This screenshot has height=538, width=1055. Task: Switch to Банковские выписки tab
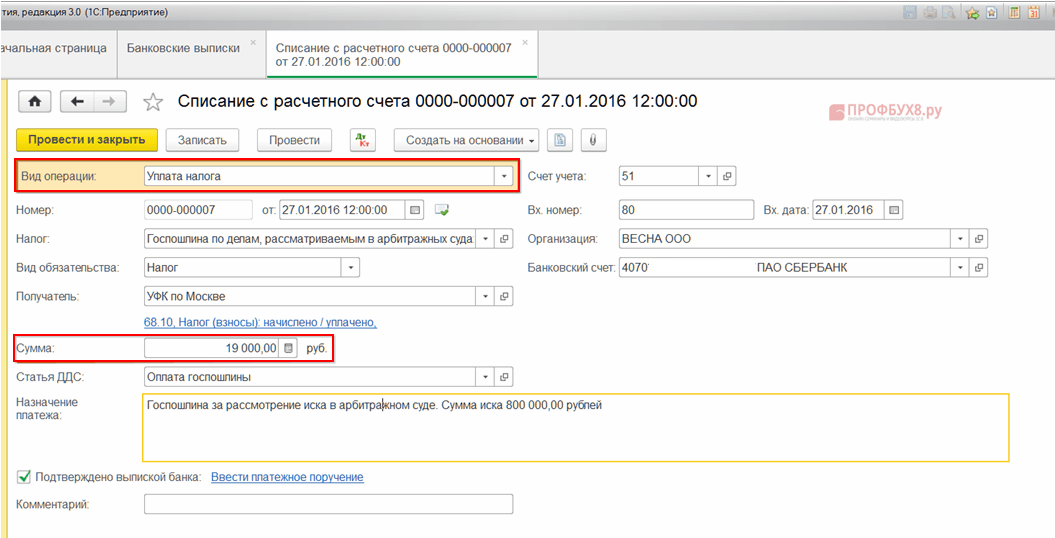point(185,48)
